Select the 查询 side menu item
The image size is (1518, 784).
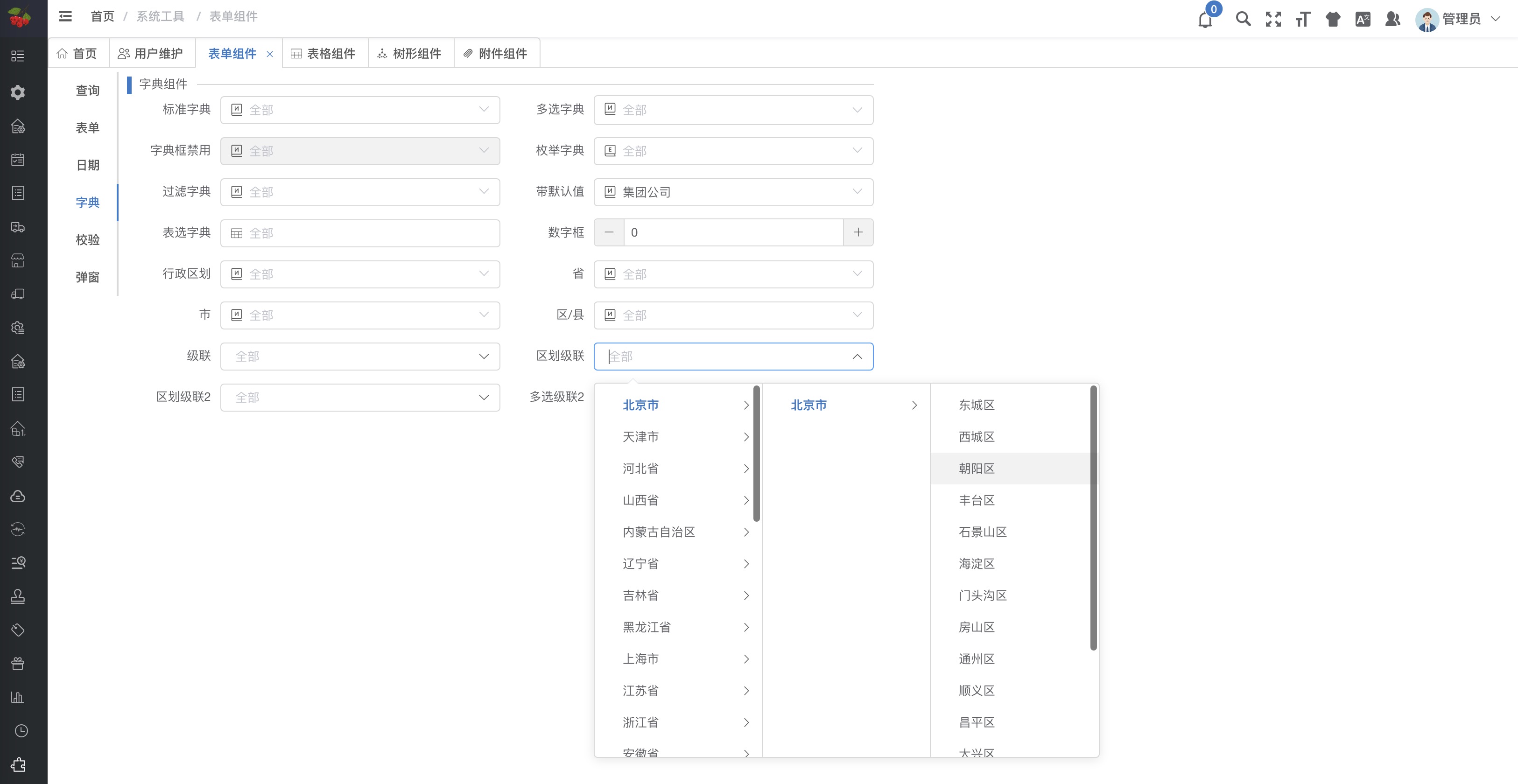88,91
